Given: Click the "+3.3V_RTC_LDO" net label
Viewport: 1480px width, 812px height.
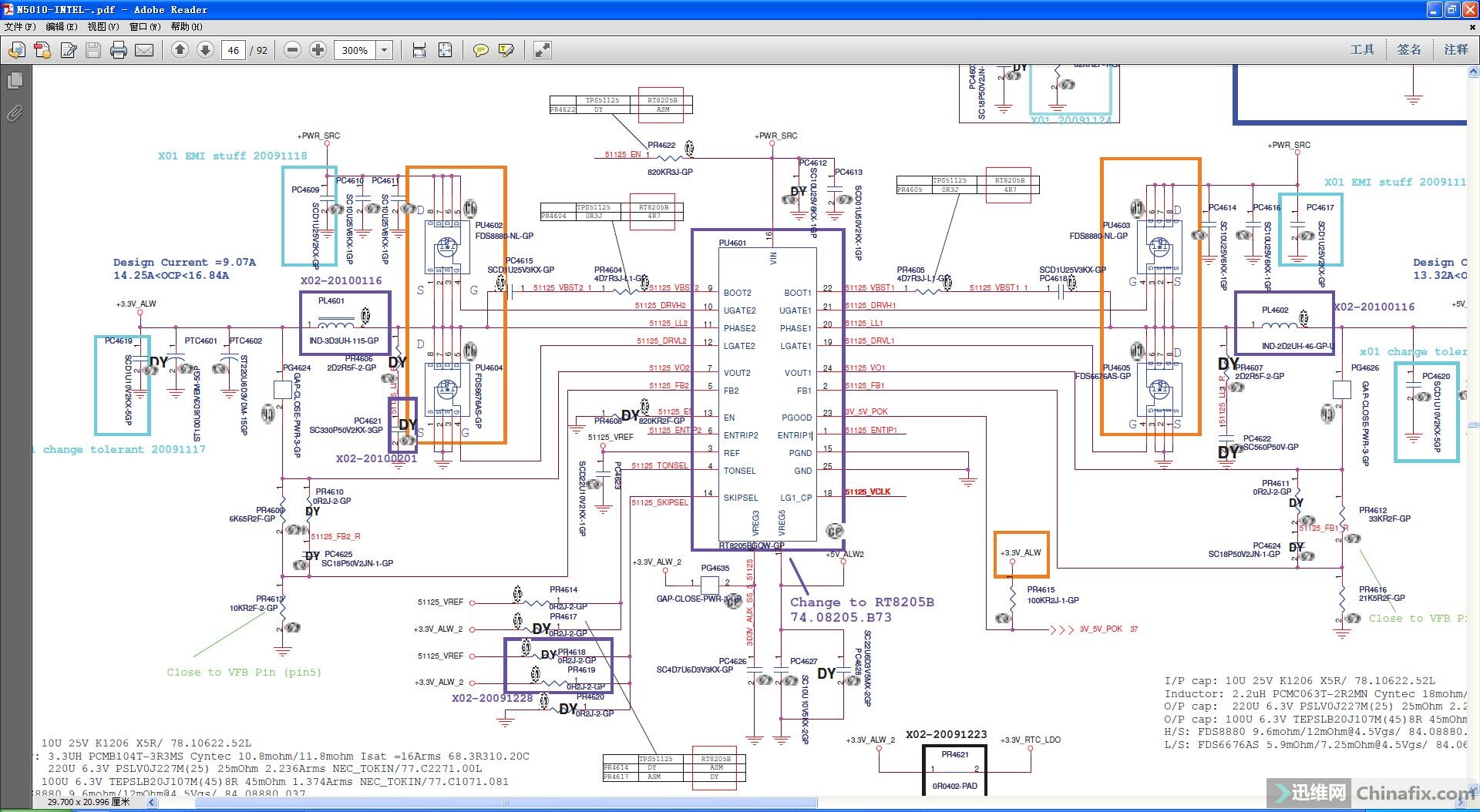Looking at the screenshot, I should [1031, 740].
